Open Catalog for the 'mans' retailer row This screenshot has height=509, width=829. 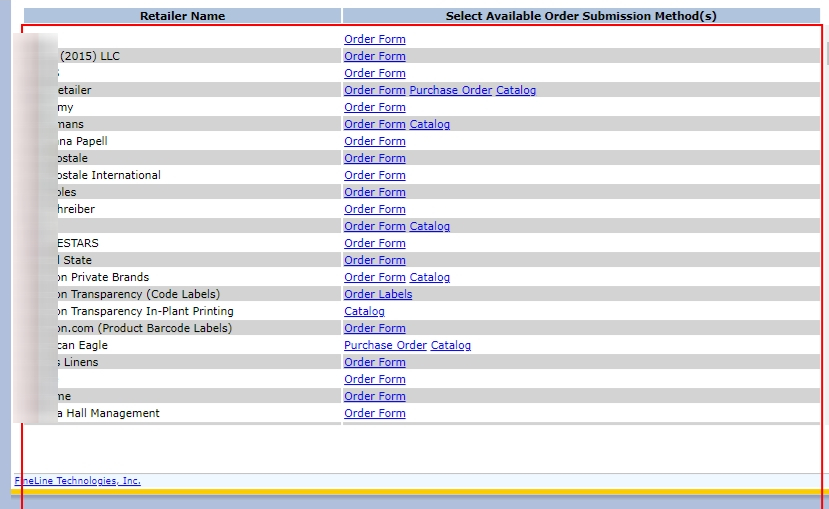(430, 124)
